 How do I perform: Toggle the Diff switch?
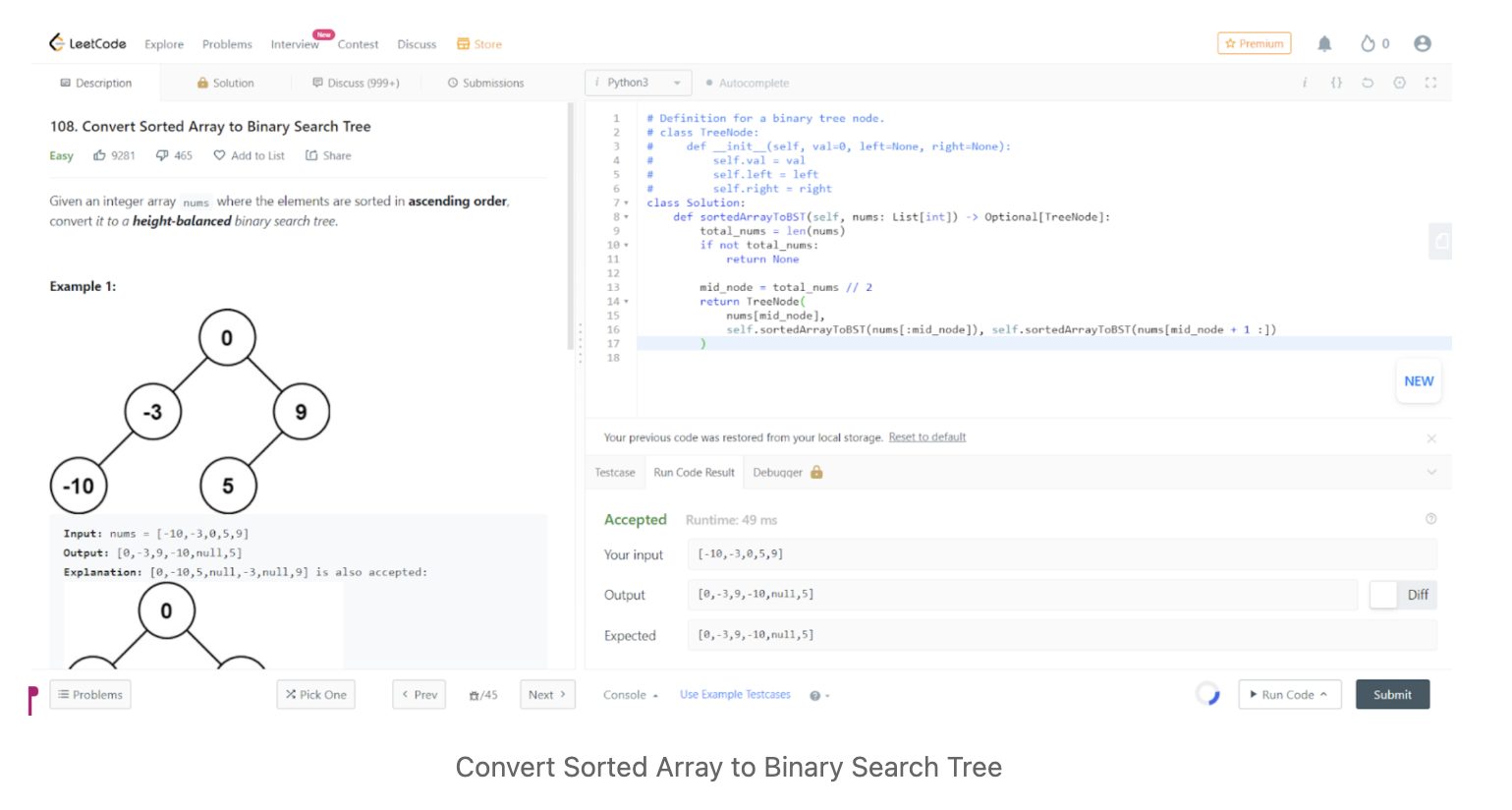[x=1384, y=595]
